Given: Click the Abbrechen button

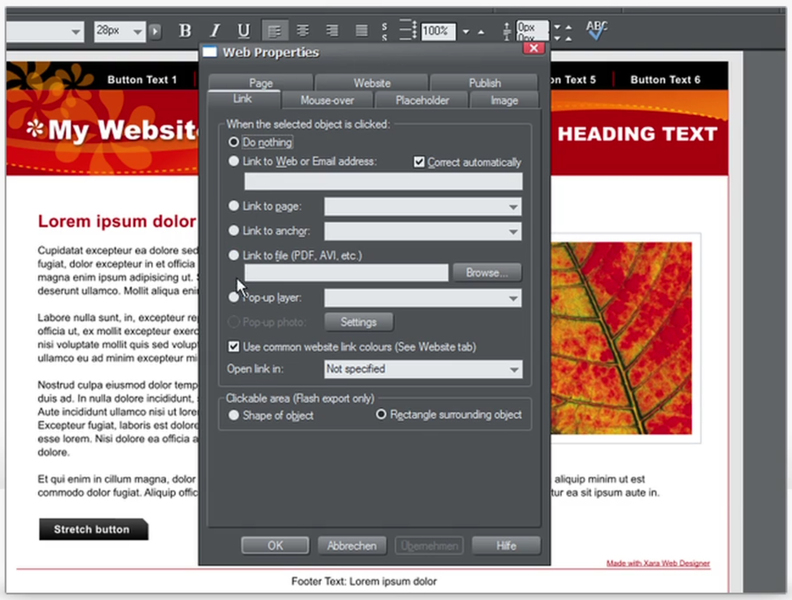Looking at the screenshot, I should tap(352, 545).
